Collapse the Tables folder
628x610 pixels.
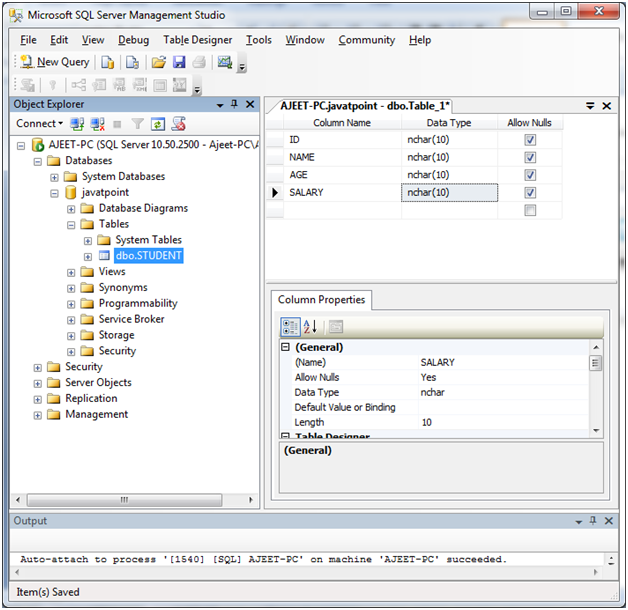(71, 225)
